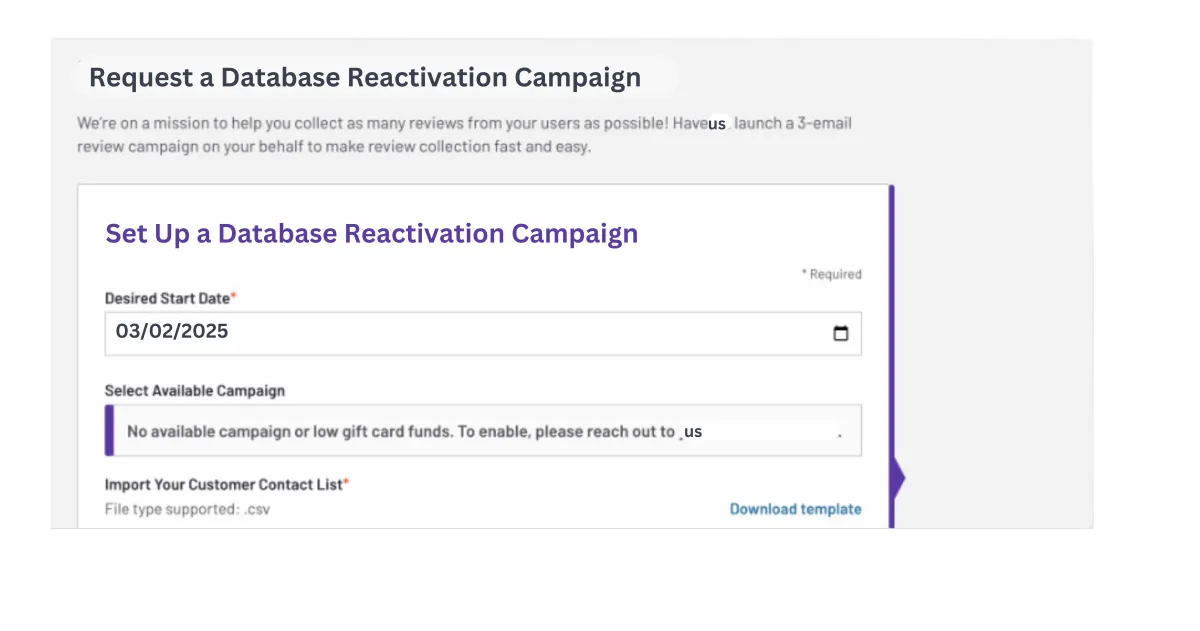
Task: Click the Select Available Campaign label
Action: pos(195,391)
